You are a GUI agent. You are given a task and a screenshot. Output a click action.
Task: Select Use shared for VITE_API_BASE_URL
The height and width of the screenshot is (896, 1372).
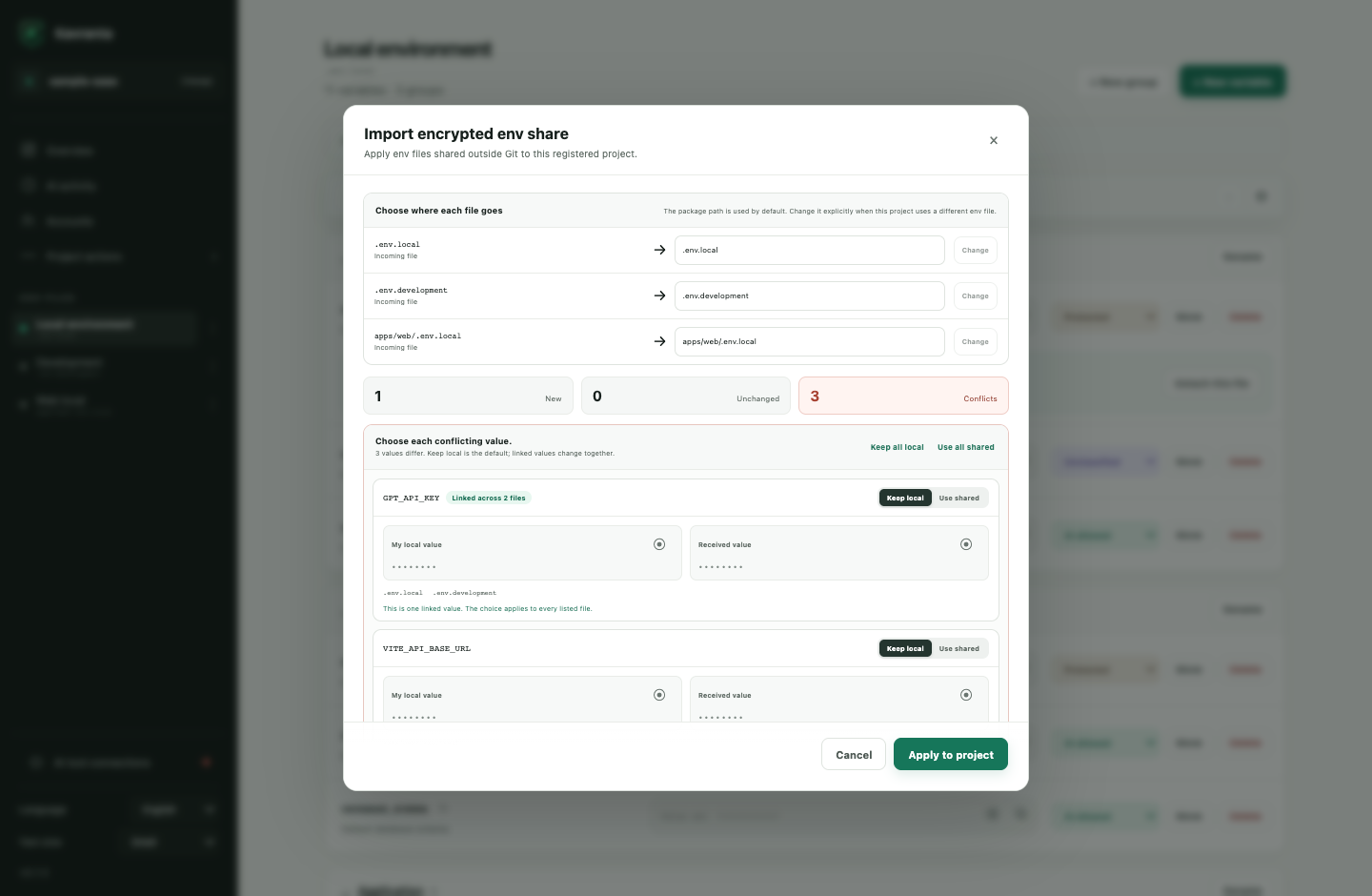958,648
